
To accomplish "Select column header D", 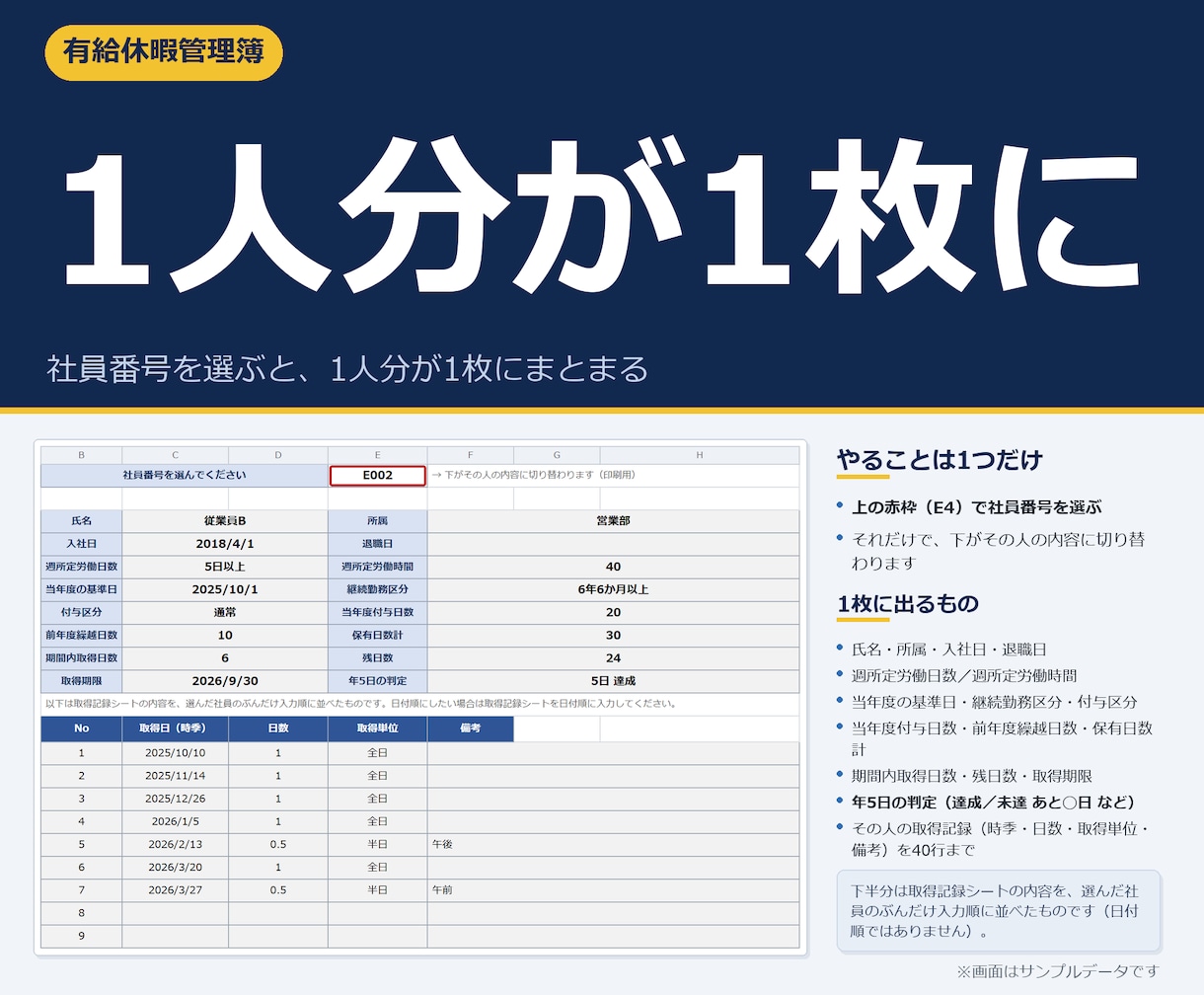I will click(x=278, y=455).
